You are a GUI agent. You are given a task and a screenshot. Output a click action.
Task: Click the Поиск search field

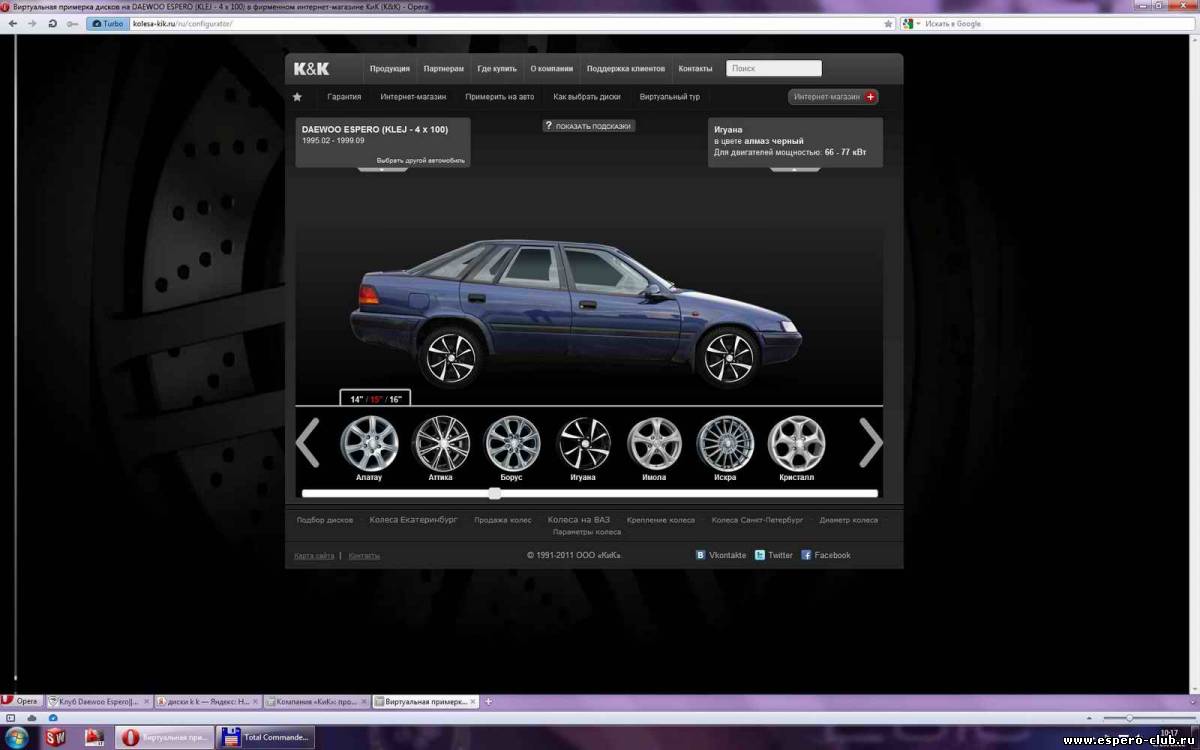[x=774, y=69]
